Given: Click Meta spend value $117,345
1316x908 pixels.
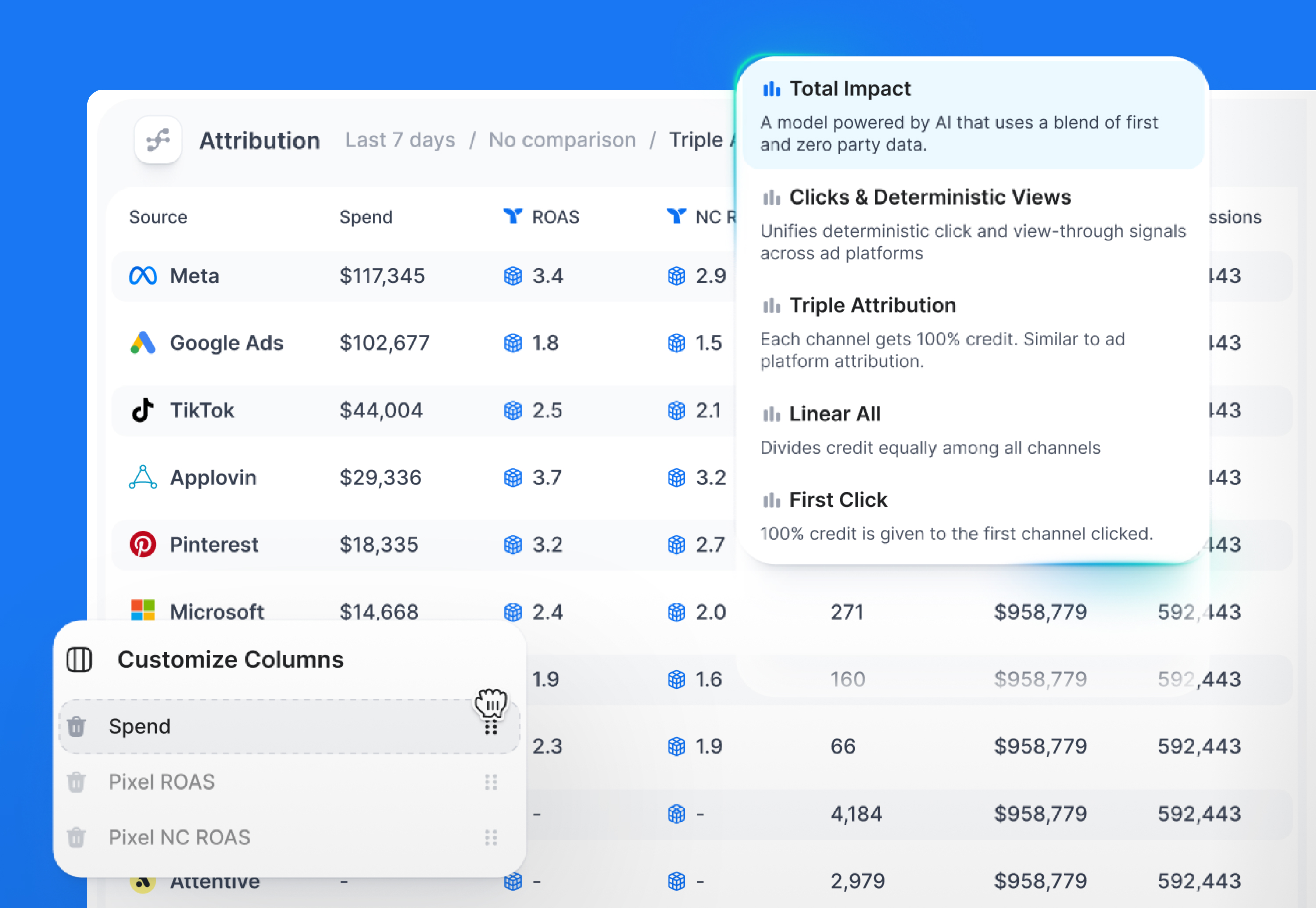Looking at the screenshot, I should (x=382, y=276).
